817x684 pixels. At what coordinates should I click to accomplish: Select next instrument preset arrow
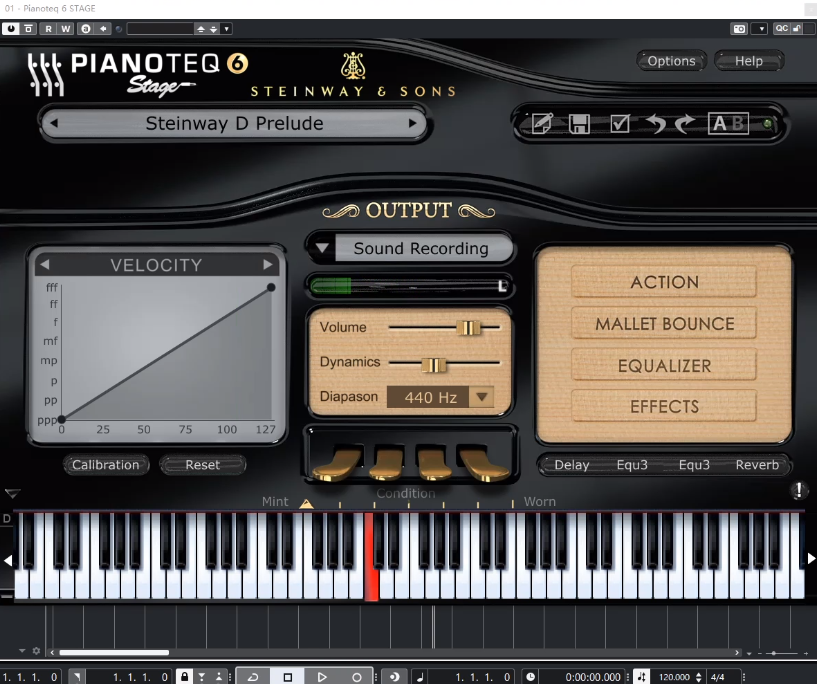click(x=413, y=123)
